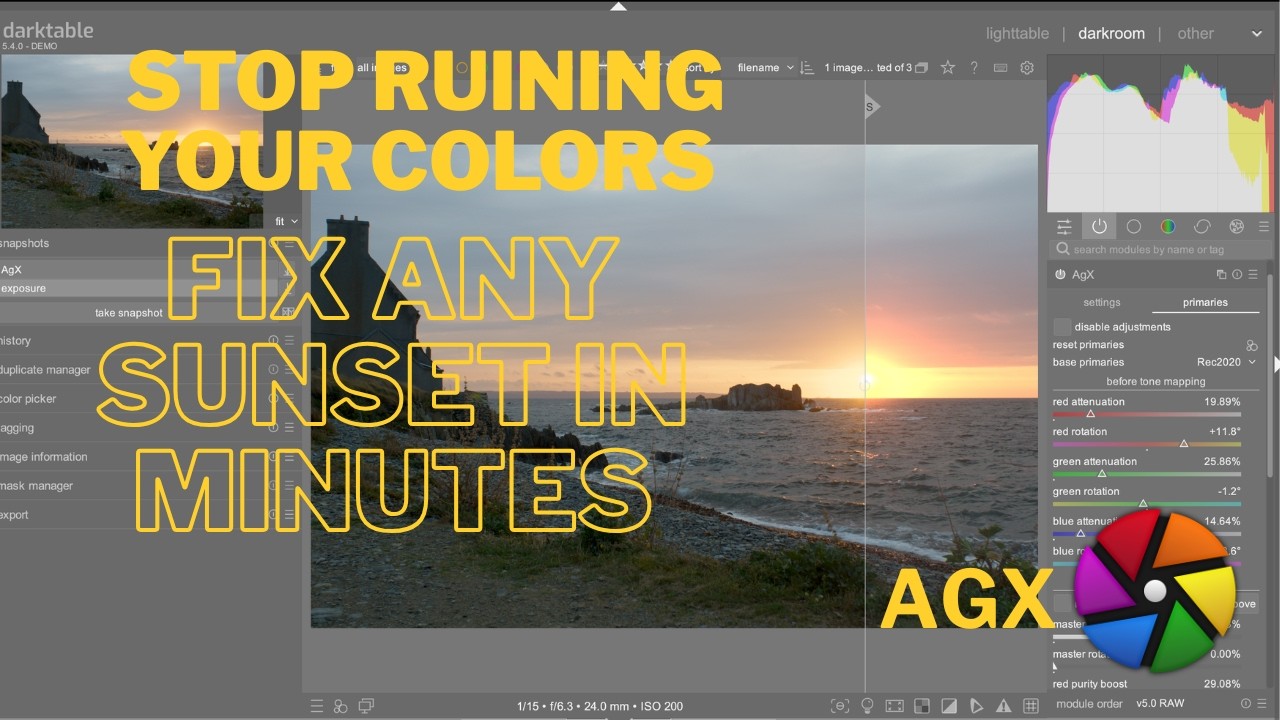Screen dimensions: 1280x720
Task: Open module groups presets hamburger menu
Action: [x=1264, y=227]
